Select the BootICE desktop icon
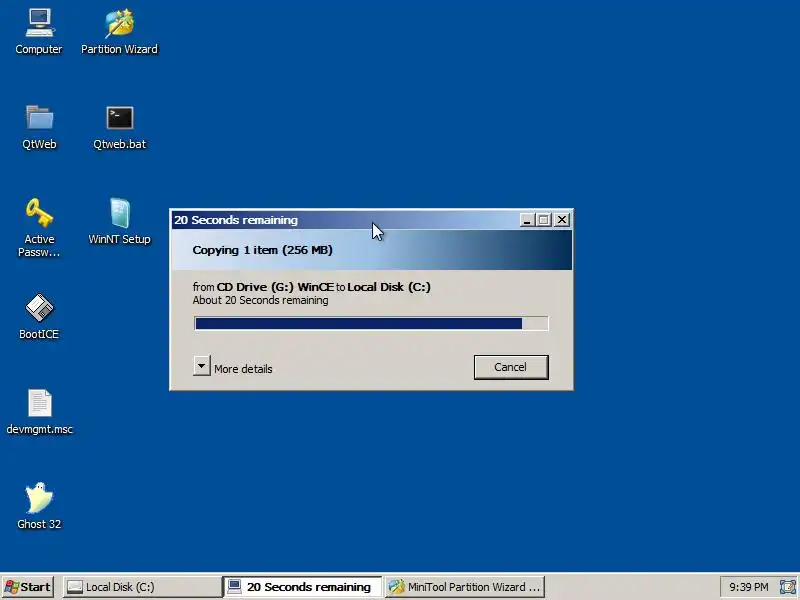This screenshot has height=600, width=800. [x=39, y=316]
